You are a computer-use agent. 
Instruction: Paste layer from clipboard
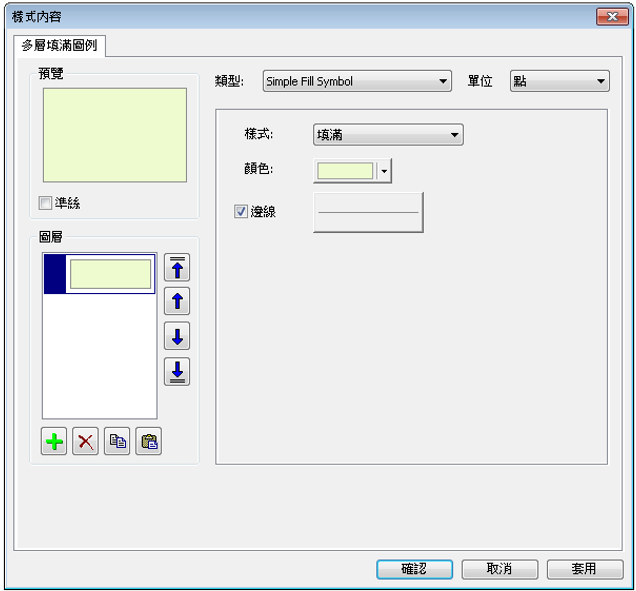(149, 441)
